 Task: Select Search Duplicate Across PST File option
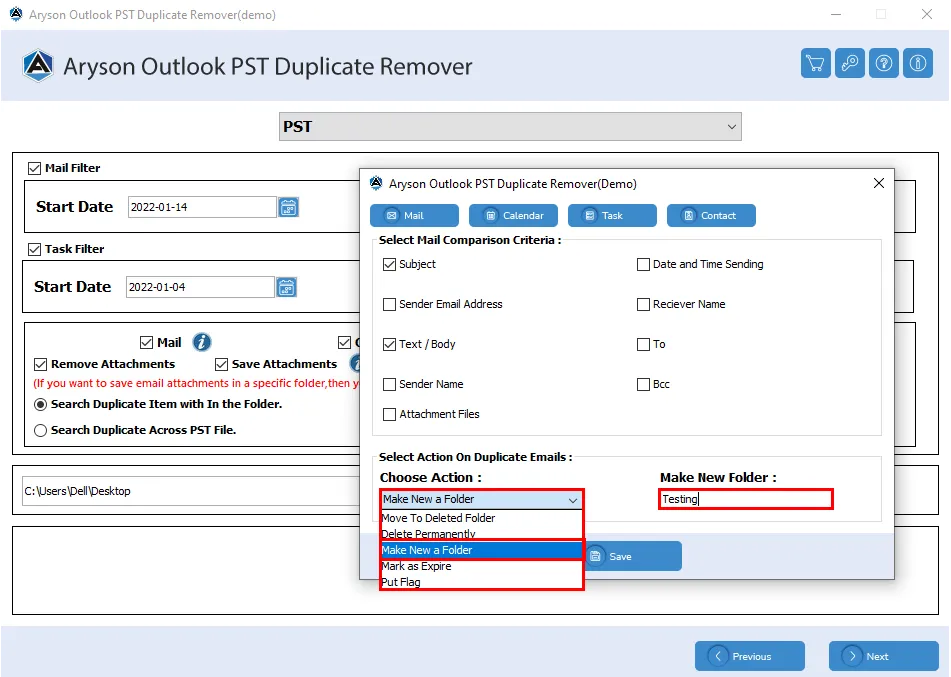(41, 430)
